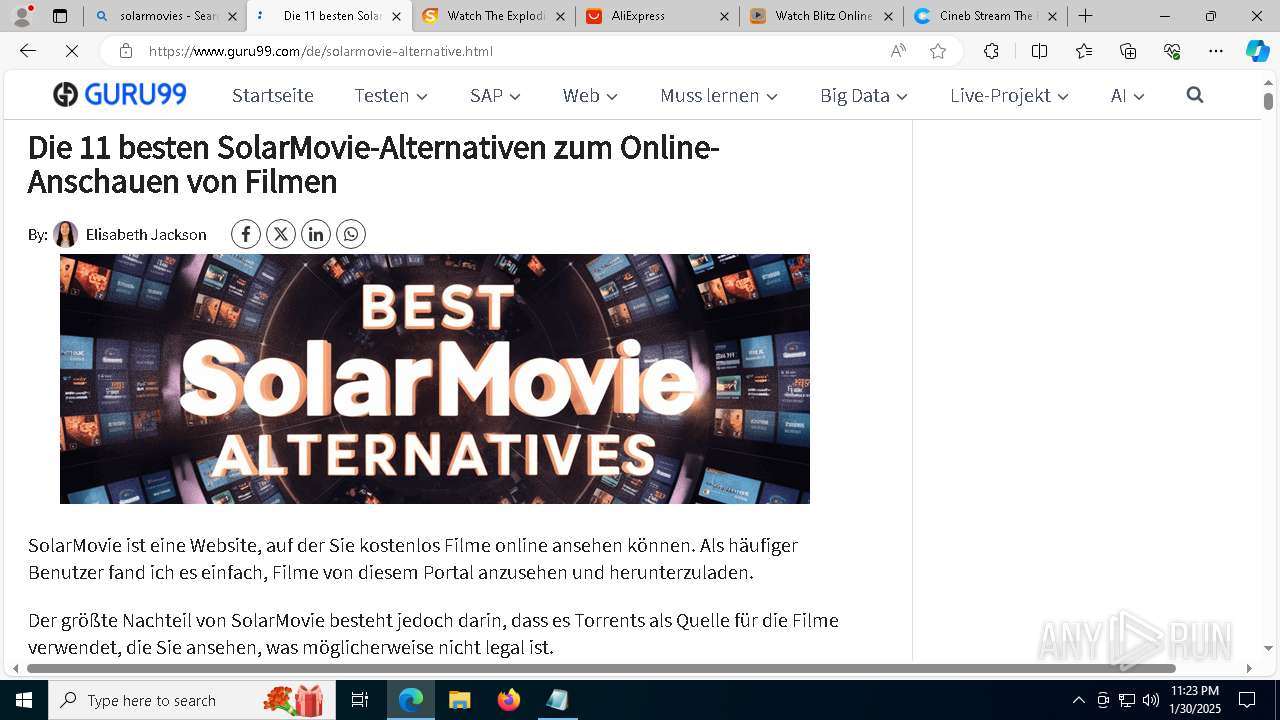Share the article on LinkedIn
The width and height of the screenshot is (1280, 720).
[316, 234]
